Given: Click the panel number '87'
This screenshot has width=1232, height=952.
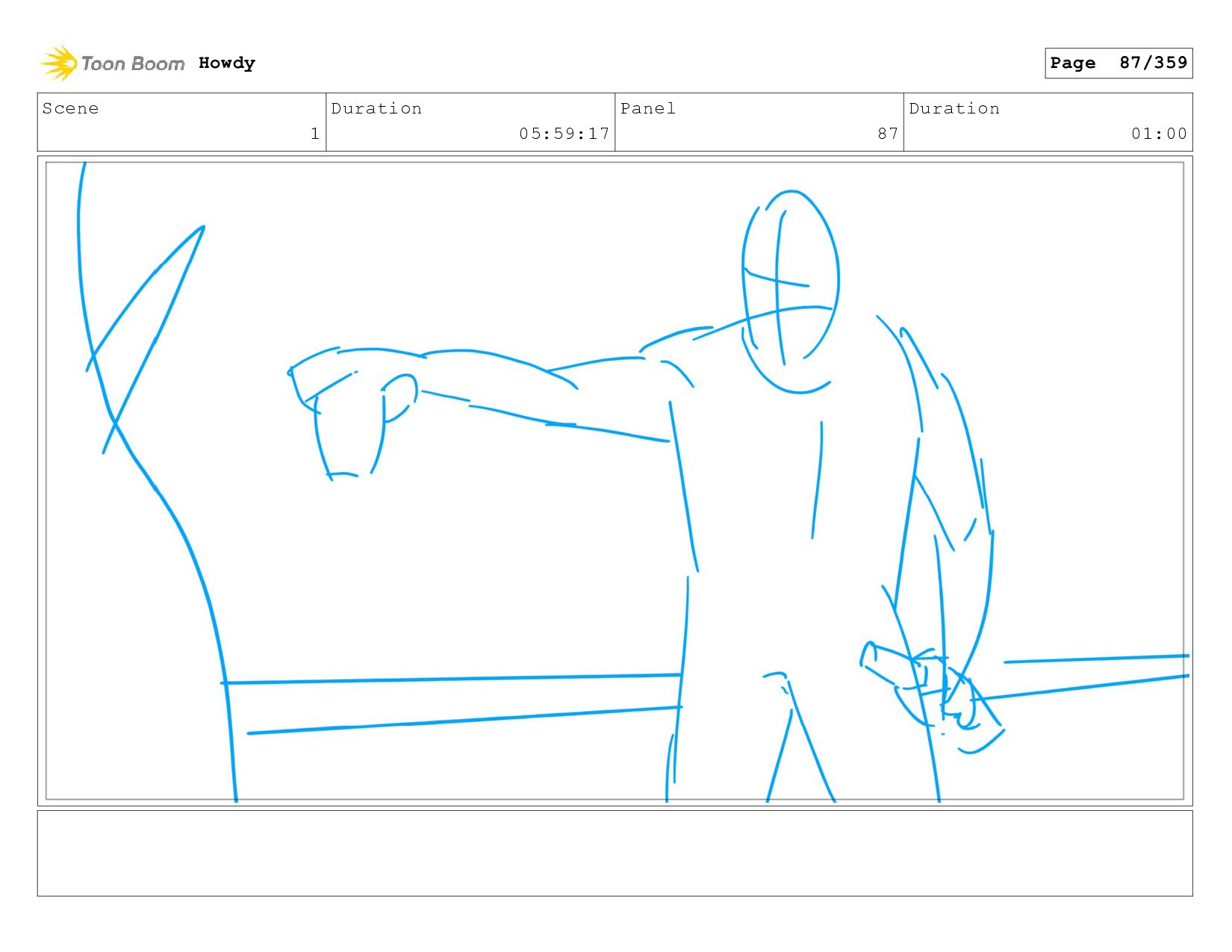Looking at the screenshot, I should pyautogui.click(x=888, y=134).
